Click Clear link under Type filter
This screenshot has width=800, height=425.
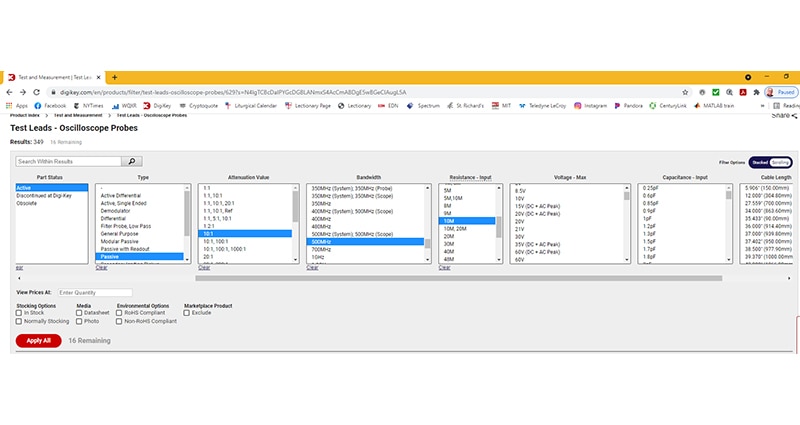click(x=101, y=267)
